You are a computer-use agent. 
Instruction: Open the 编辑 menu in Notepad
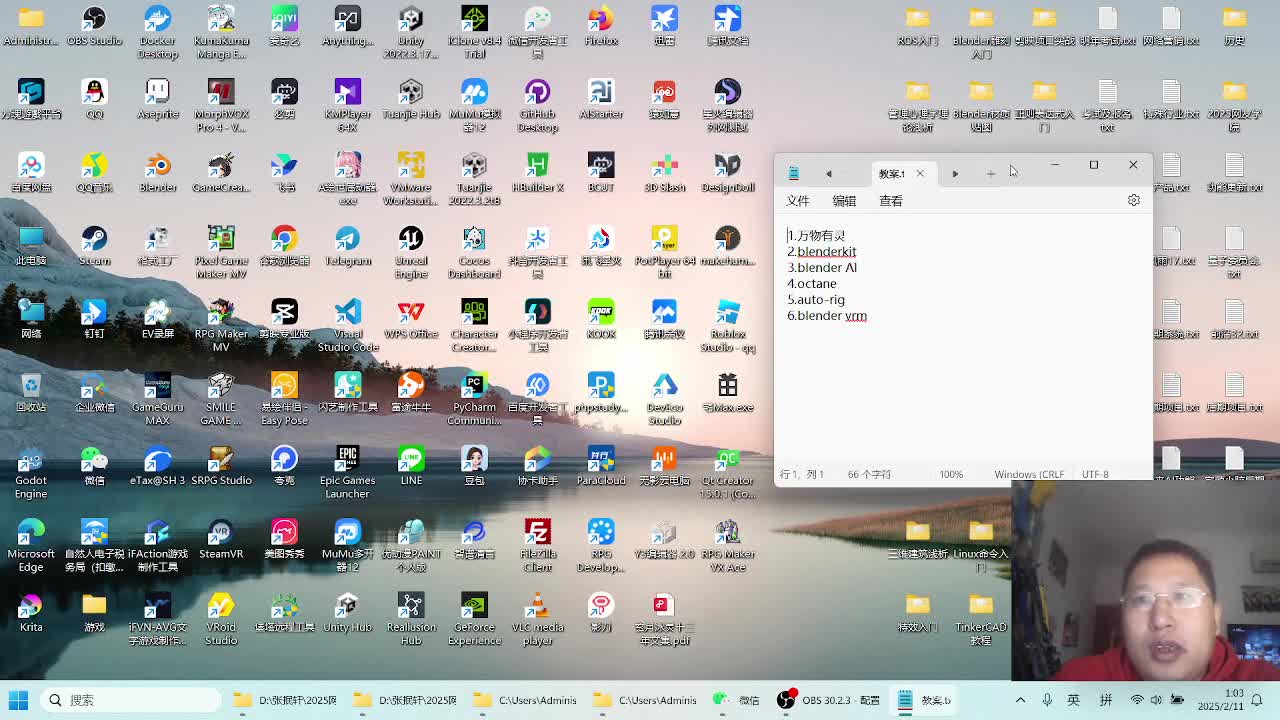(x=844, y=201)
